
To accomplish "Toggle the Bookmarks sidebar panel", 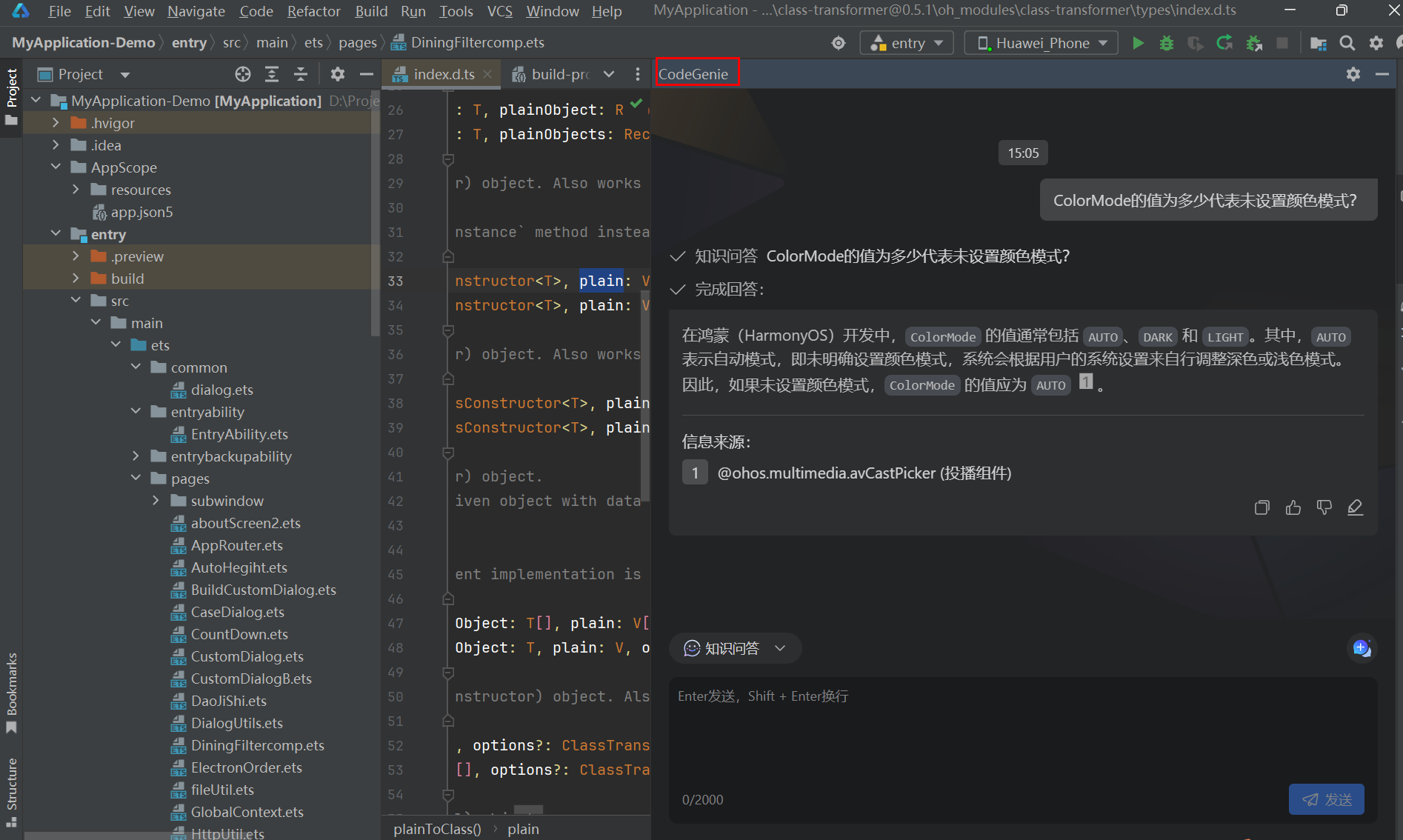I will click(x=12, y=693).
